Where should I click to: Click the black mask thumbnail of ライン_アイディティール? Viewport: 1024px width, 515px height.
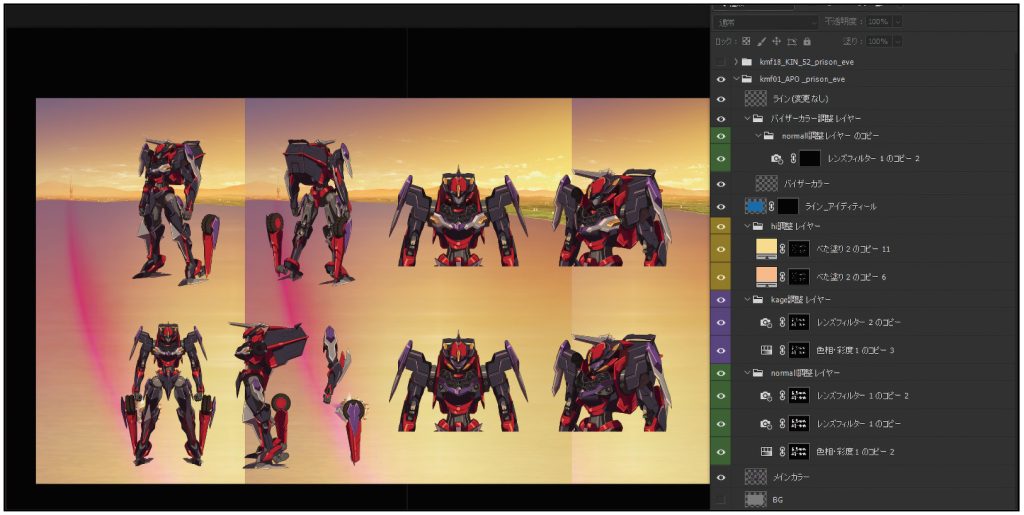click(x=788, y=206)
